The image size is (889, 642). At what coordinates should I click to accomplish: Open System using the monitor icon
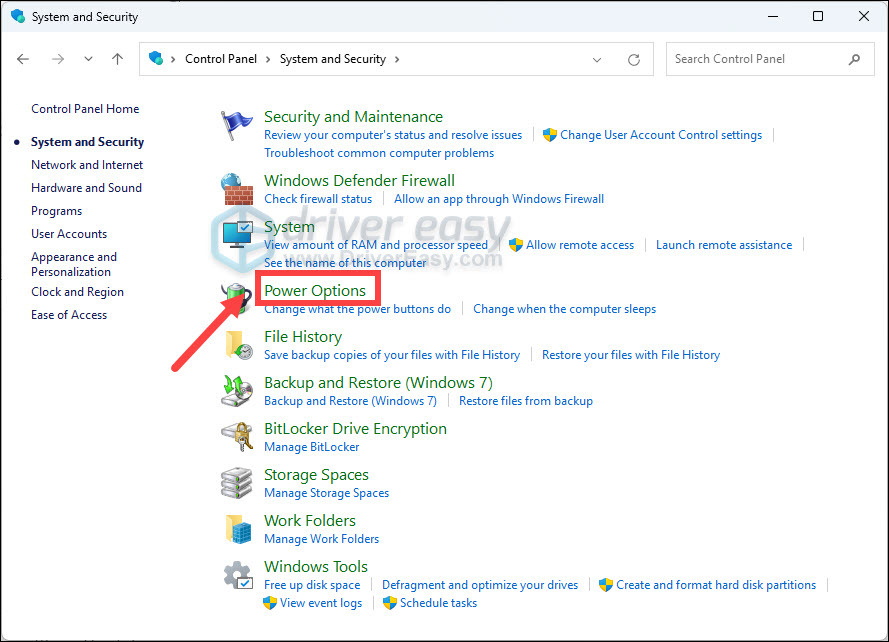(237, 234)
